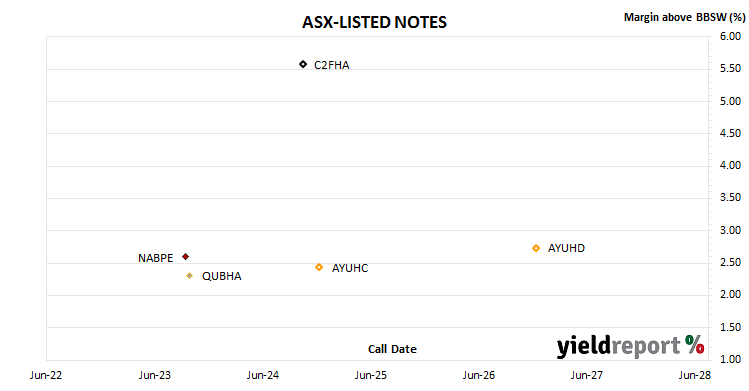Viewport: 749px width, 391px height.
Task: Click the C2FHA black diamond marker
Action: [303, 64]
